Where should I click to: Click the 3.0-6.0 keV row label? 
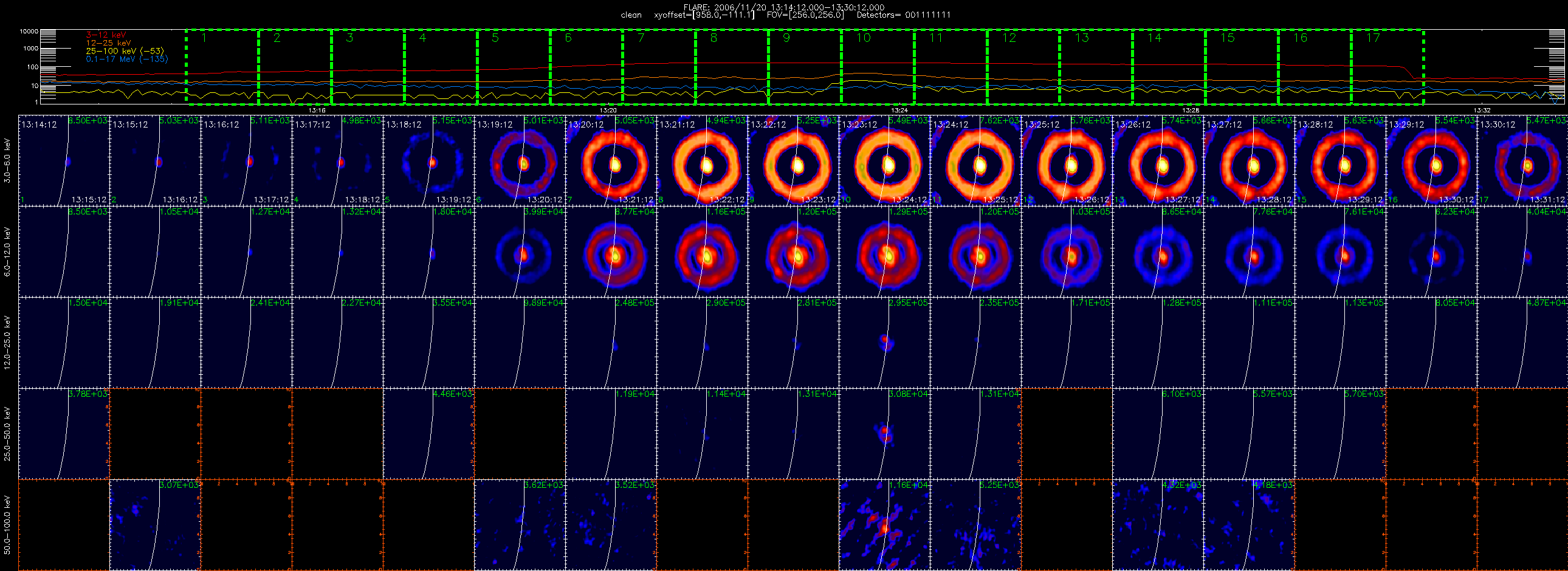pos(7,160)
